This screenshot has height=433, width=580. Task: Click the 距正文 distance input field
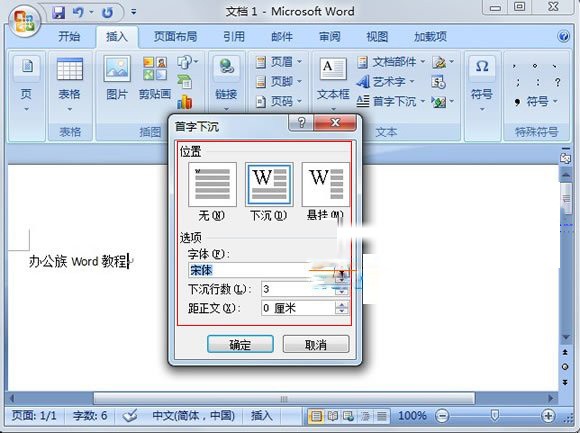pos(298,308)
